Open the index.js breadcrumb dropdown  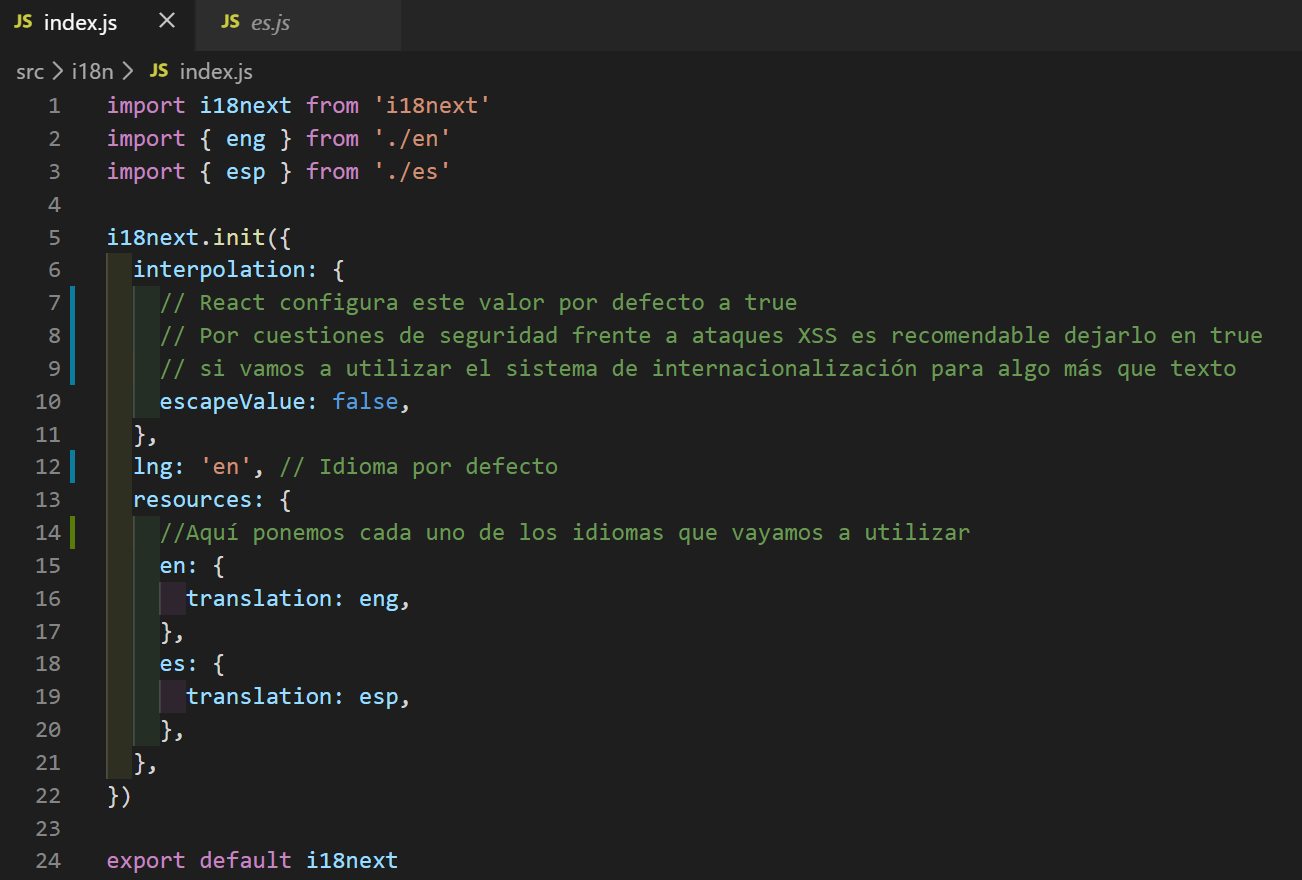click(x=215, y=71)
